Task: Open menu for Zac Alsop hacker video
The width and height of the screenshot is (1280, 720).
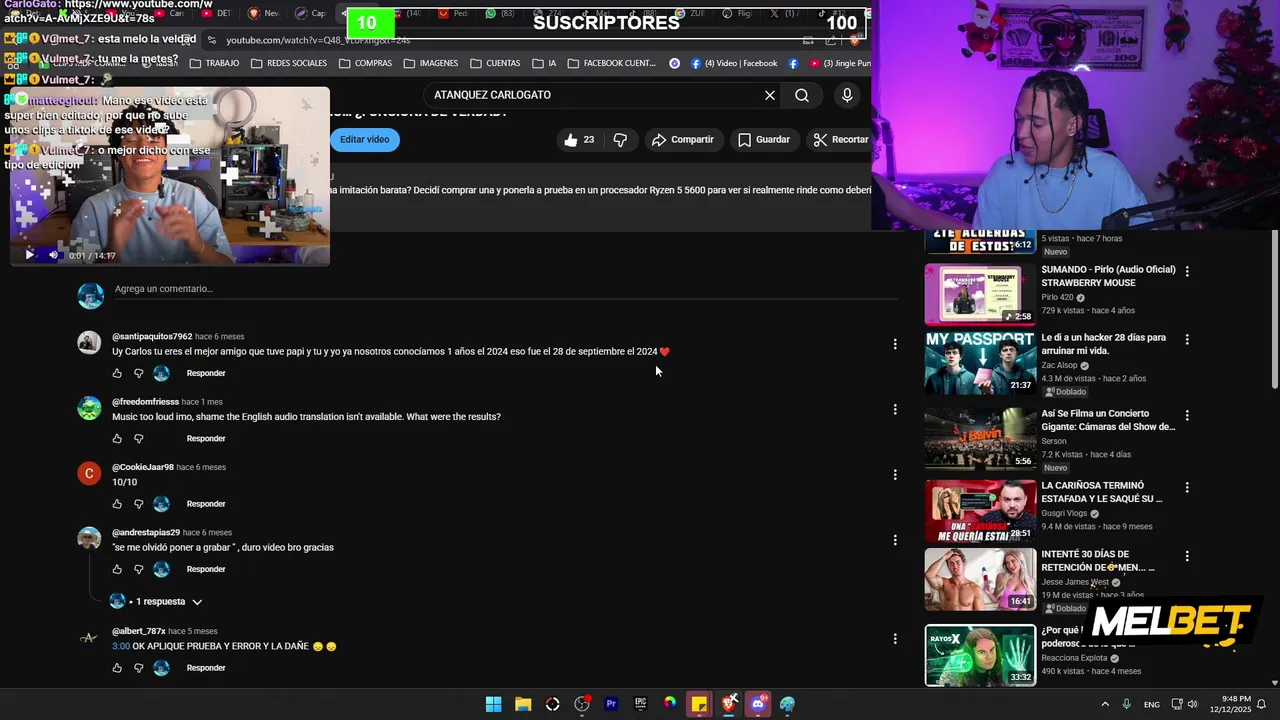Action: (x=1187, y=339)
